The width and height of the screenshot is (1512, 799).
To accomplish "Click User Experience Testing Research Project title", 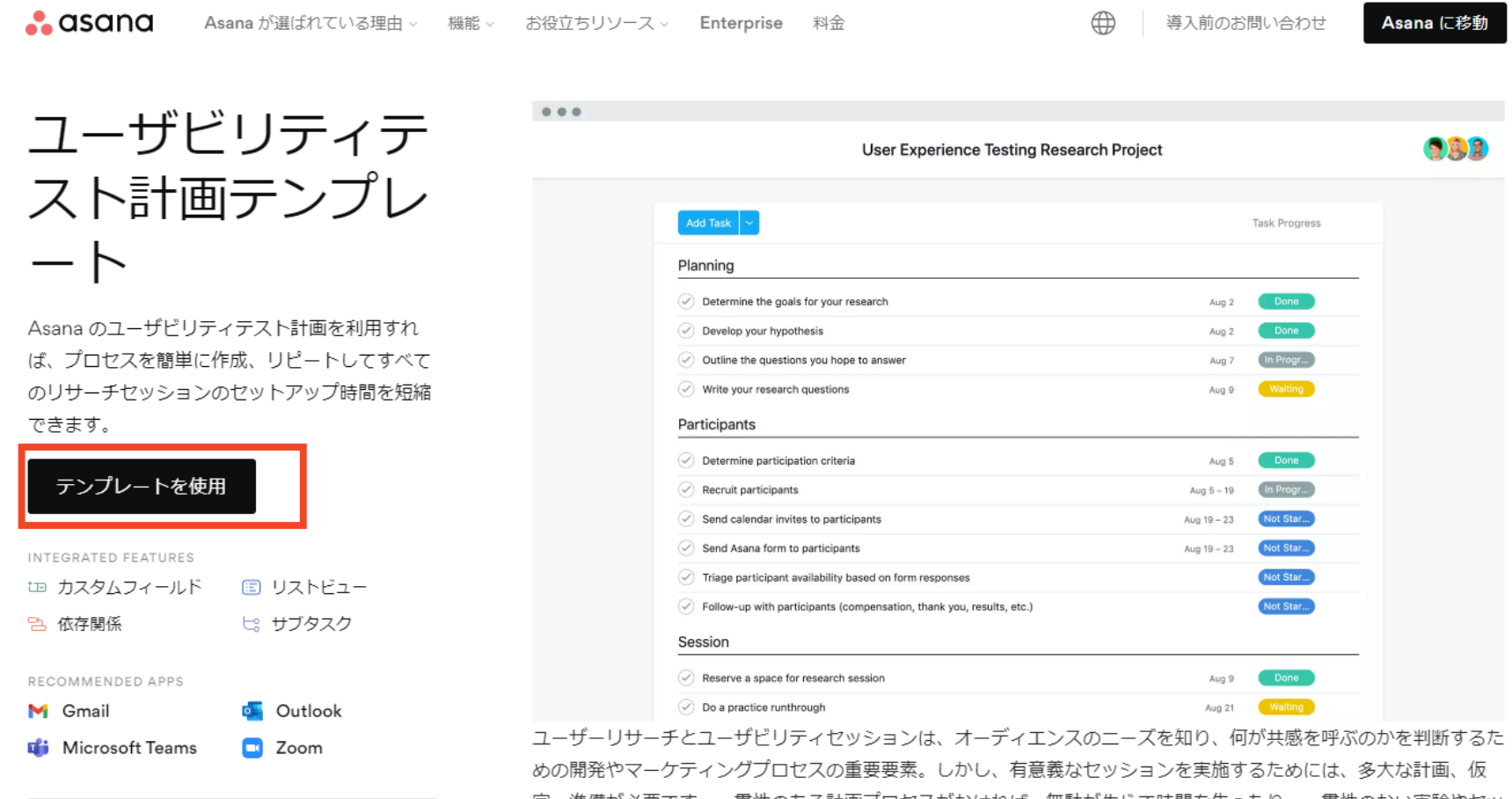I will [1012, 150].
